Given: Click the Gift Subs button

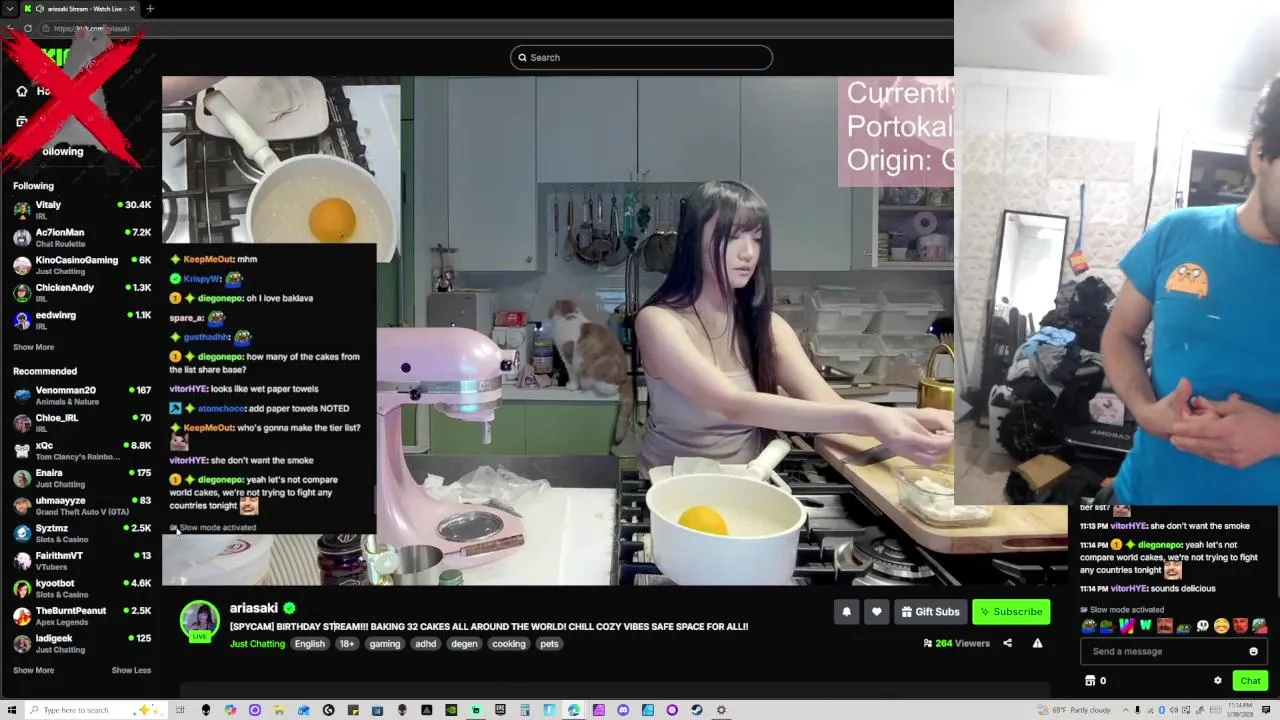Looking at the screenshot, I should [930, 612].
